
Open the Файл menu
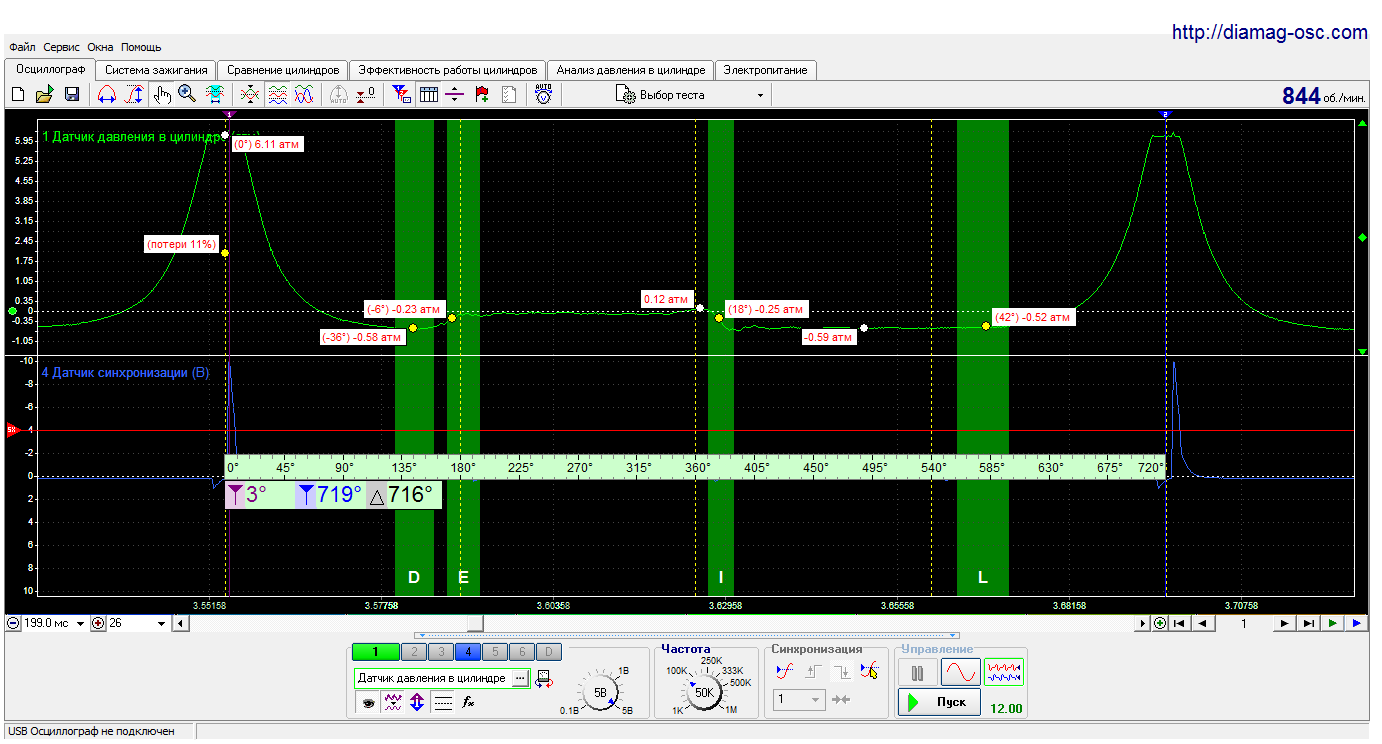[x=22, y=47]
